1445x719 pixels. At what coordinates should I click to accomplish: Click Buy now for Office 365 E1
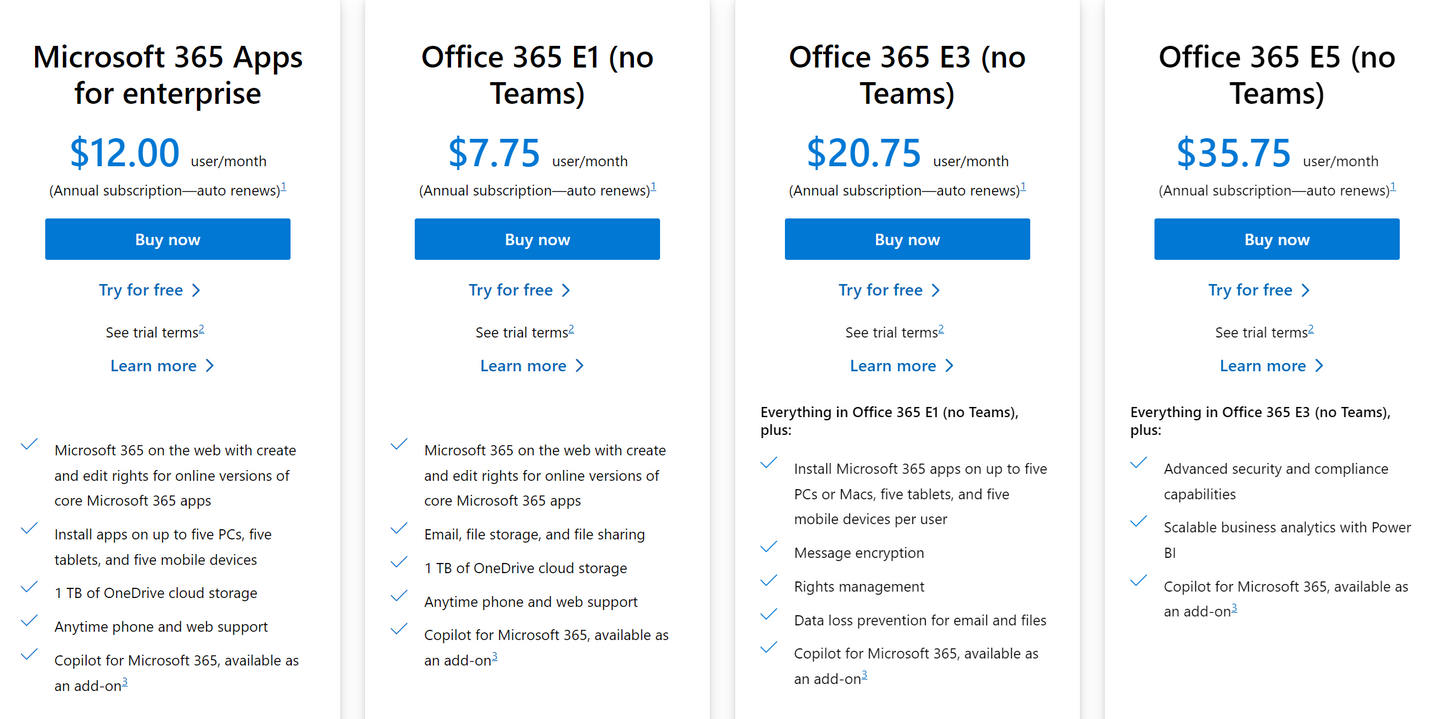coord(537,239)
